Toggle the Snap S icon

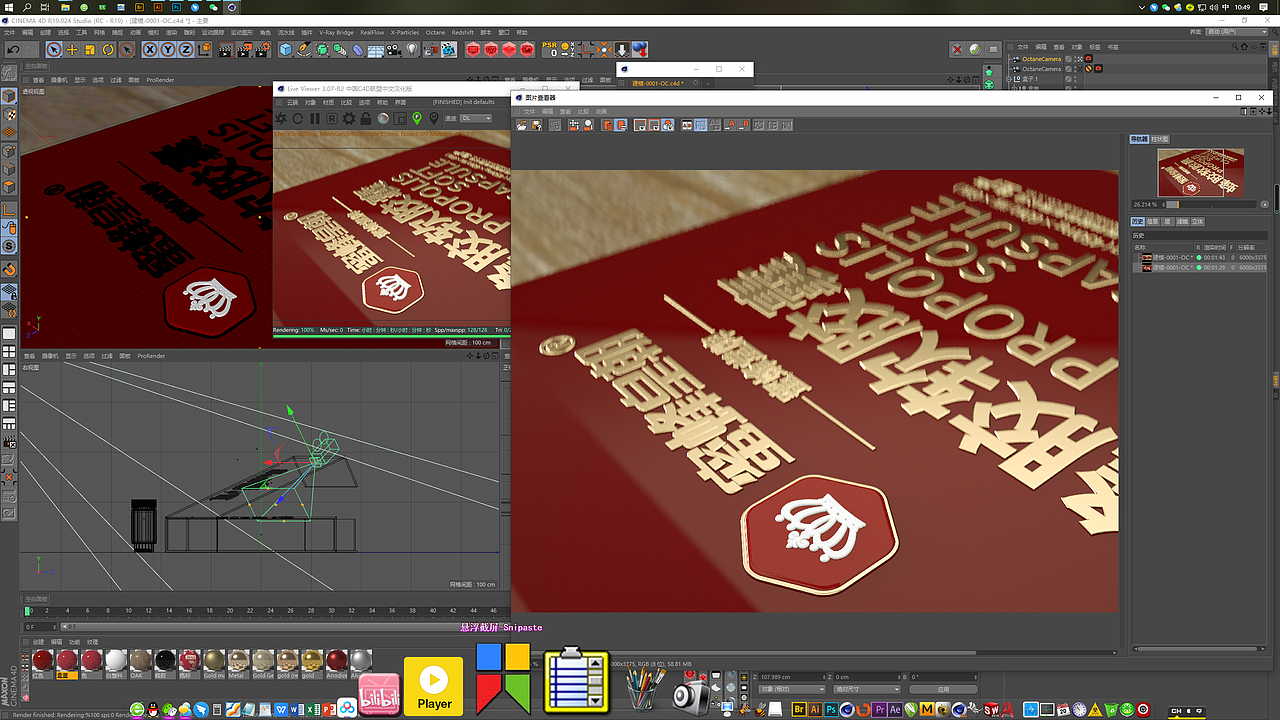click(8, 246)
